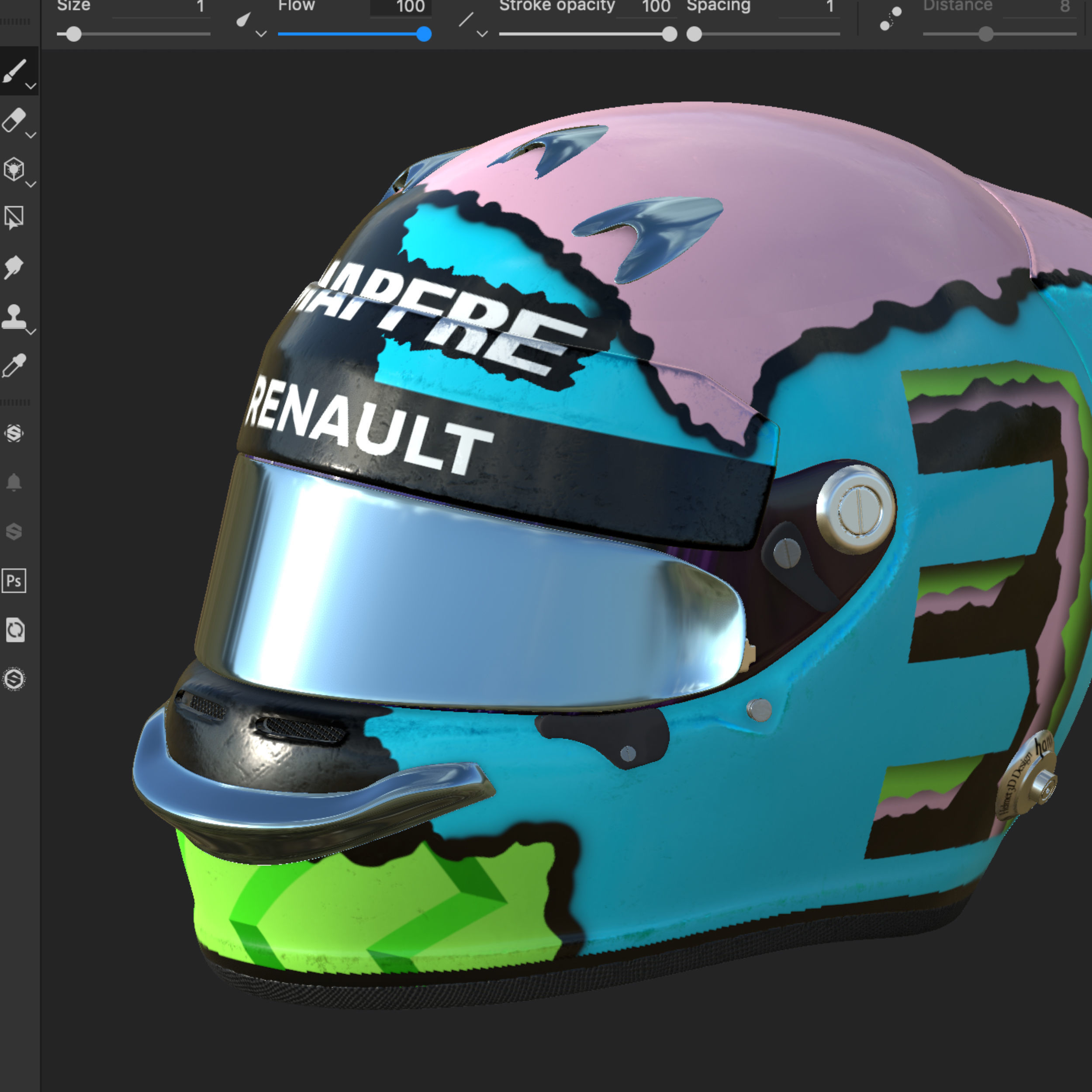The image size is (1092, 1092).
Task: Edit the Size value field
Action: tap(161, 8)
